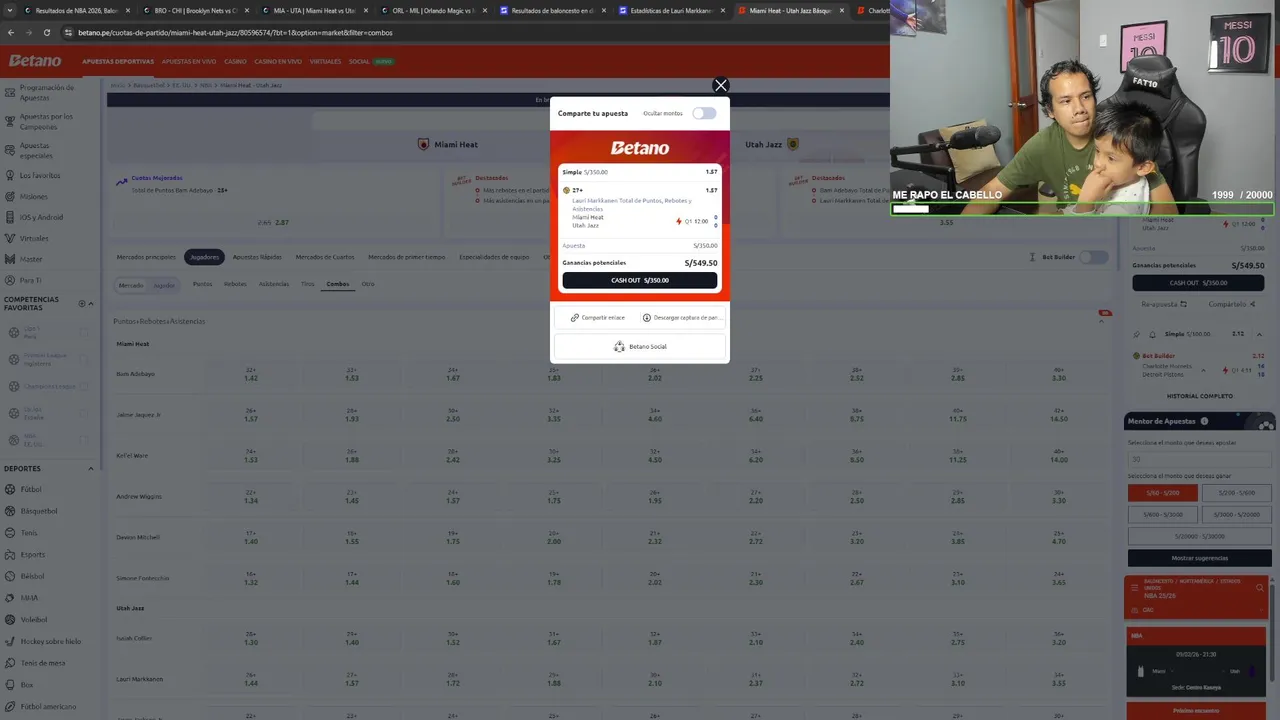Image resolution: width=1280 pixels, height=720 pixels.
Task: Open Social menu item
Action: pyautogui.click(x=359, y=61)
